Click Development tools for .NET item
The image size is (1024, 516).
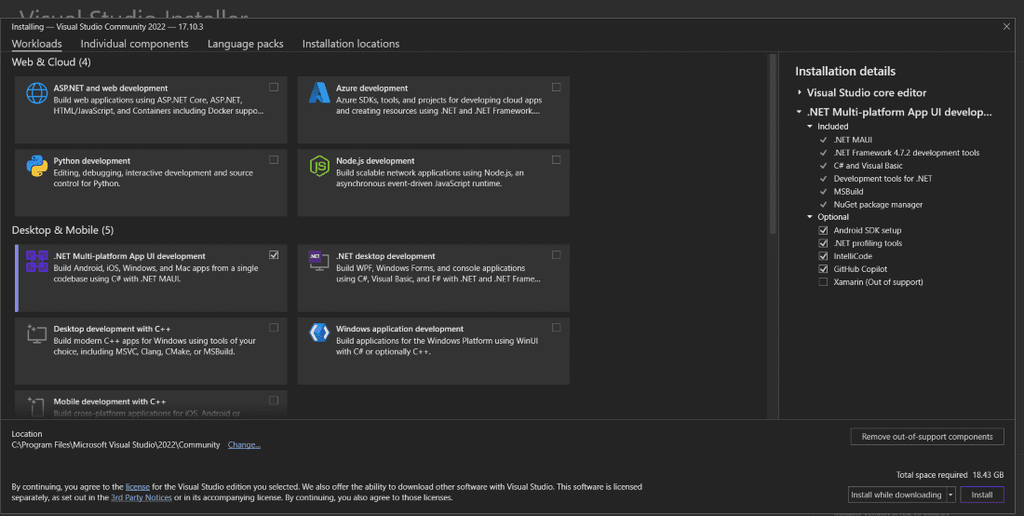pyautogui.click(x=883, y=178)
